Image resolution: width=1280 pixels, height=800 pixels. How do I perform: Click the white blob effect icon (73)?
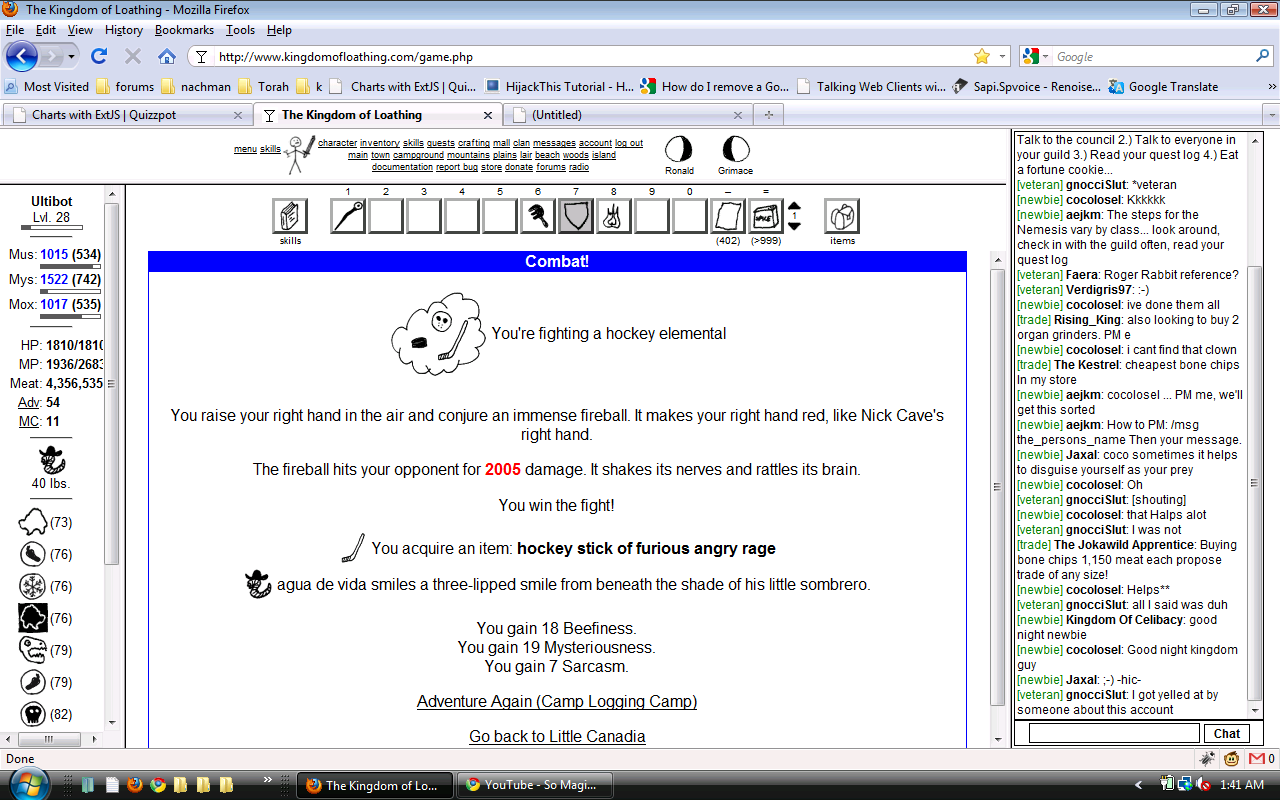pyautogui.click(x=33, y=522)
